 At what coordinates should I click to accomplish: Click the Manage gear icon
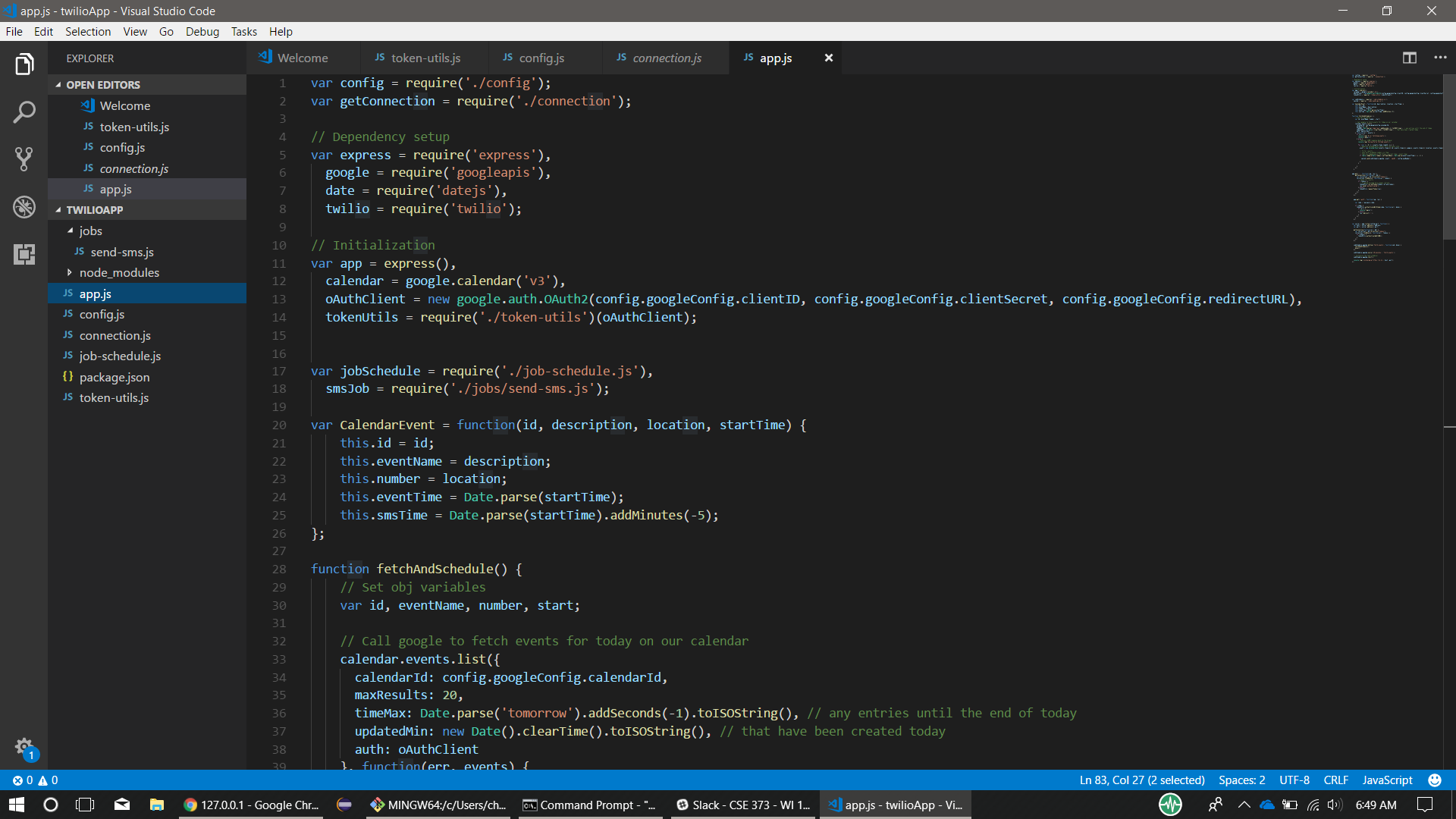click(24, 747)
